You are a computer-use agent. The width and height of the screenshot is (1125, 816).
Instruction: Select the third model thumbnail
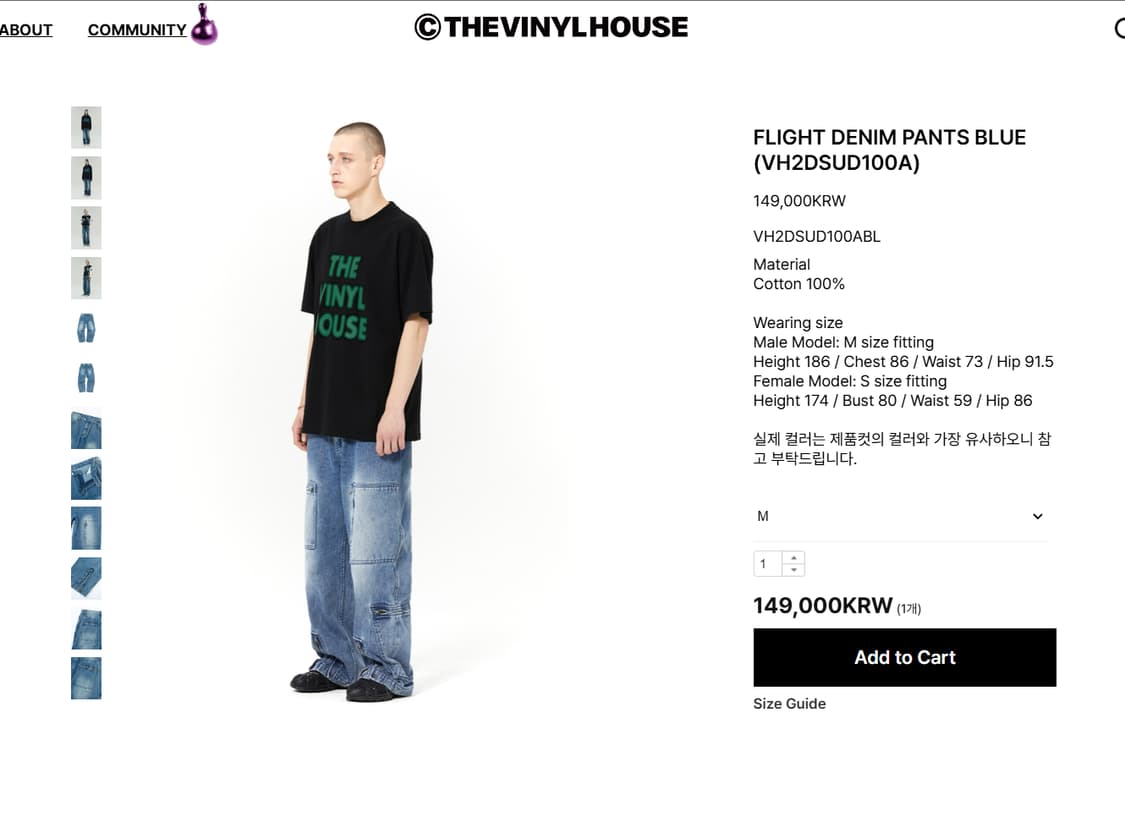coord(86,228)
